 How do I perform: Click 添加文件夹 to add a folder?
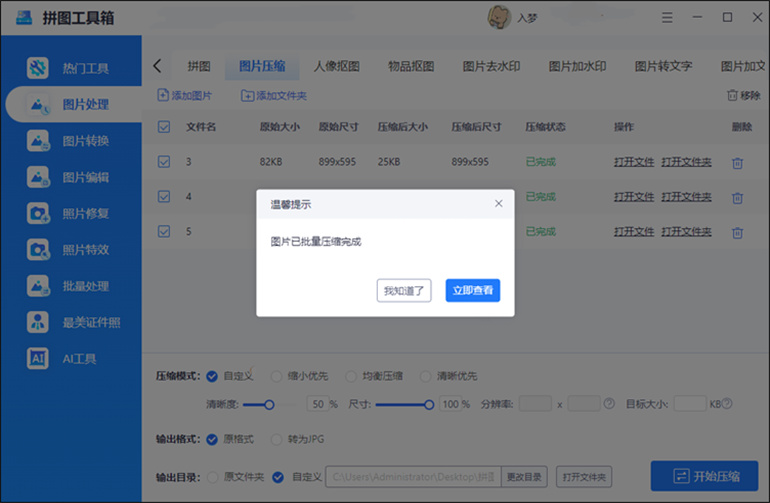point(274,95)
